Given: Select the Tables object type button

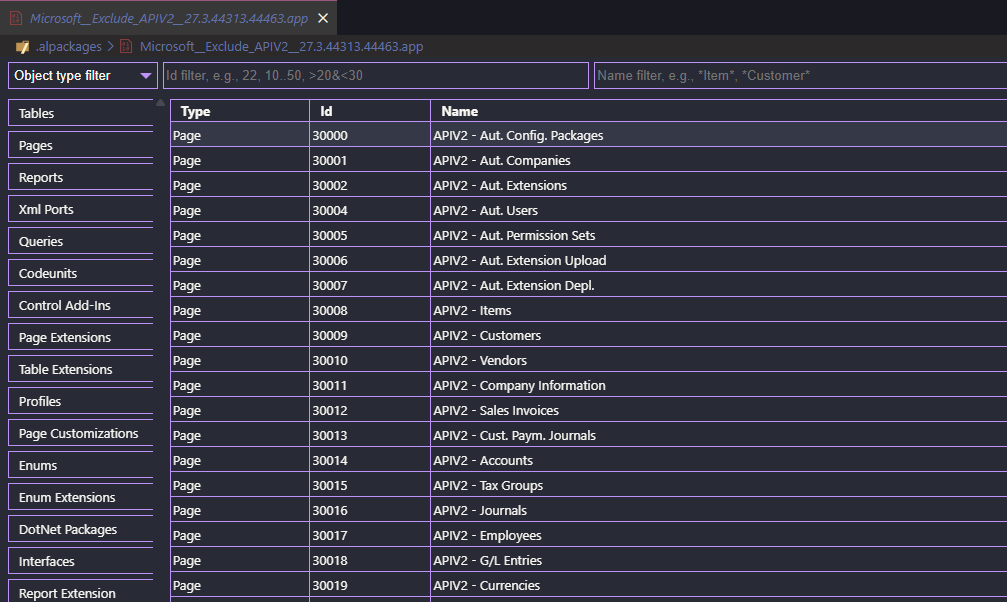Looking at the screenshot, I should (x=80, y=114).
